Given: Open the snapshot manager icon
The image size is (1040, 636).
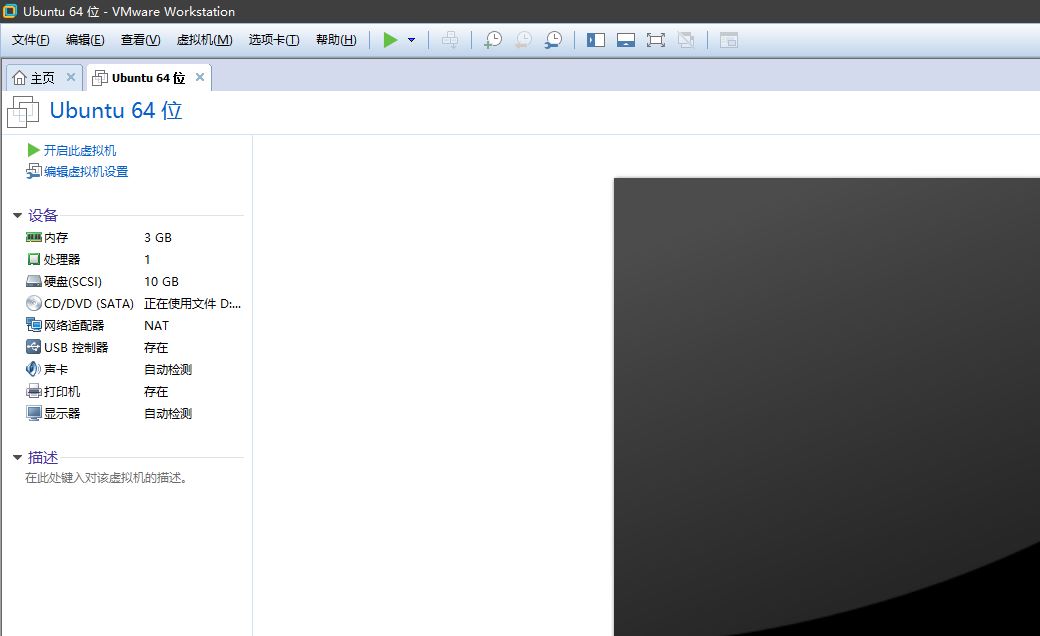Looking at the screenshot, I should pos(553,40).
